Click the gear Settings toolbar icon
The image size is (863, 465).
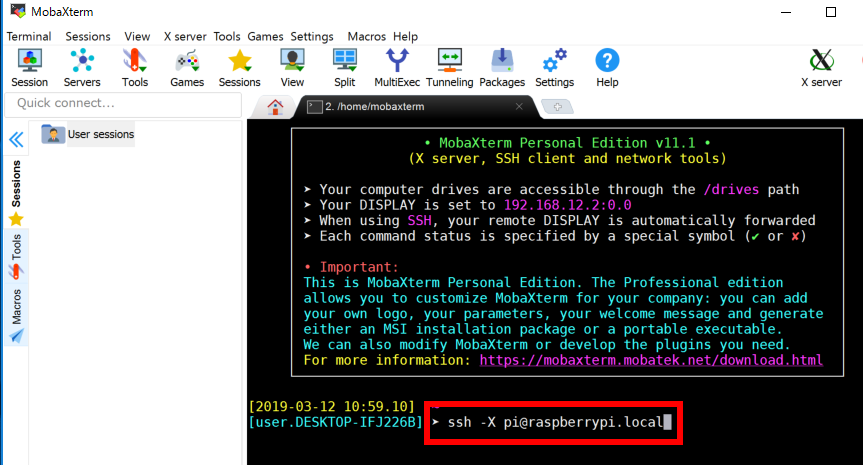554,68
